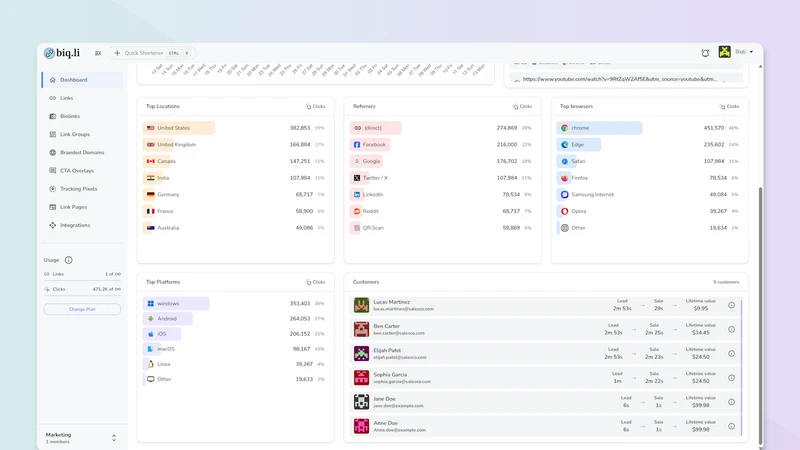Click the Google referrer icon
Image resolution: width=800 pixels, height=450 pixels.
[x=357, y=161]
